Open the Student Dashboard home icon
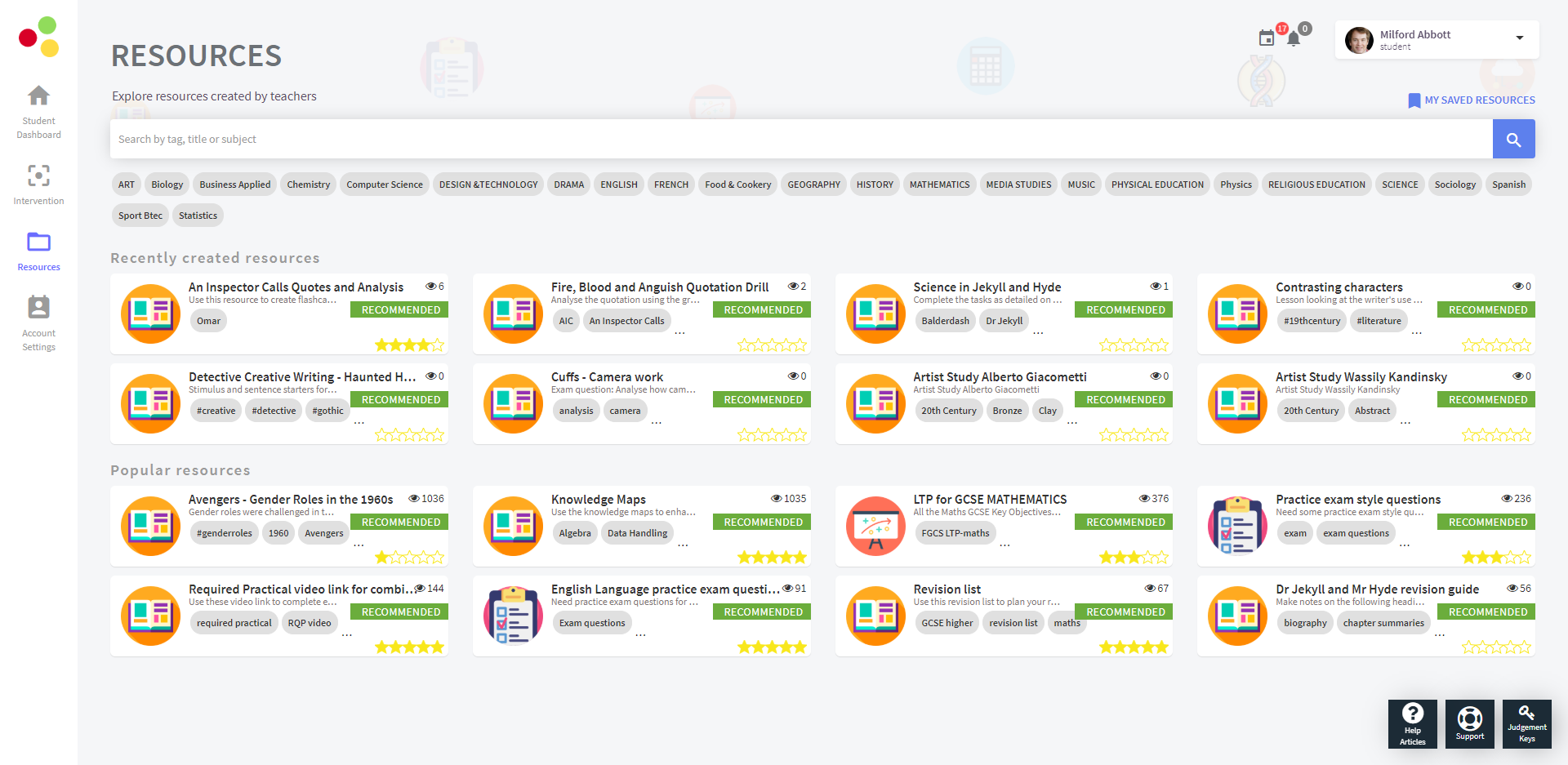Viewport: 1568px width, 765px height. point(38,96)
